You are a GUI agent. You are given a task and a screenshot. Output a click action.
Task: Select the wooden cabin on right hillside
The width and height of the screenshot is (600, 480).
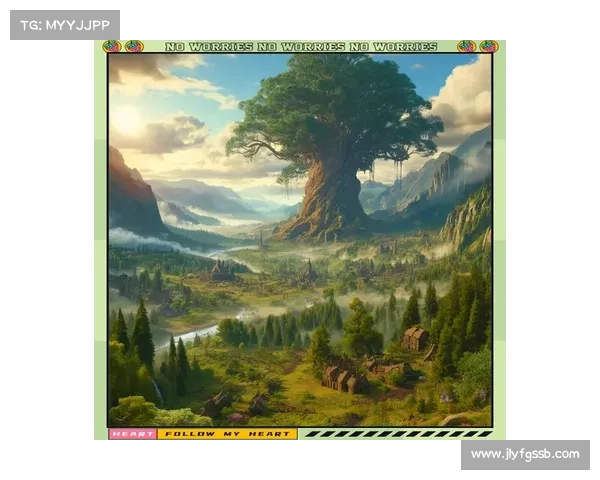click(415, 338)
